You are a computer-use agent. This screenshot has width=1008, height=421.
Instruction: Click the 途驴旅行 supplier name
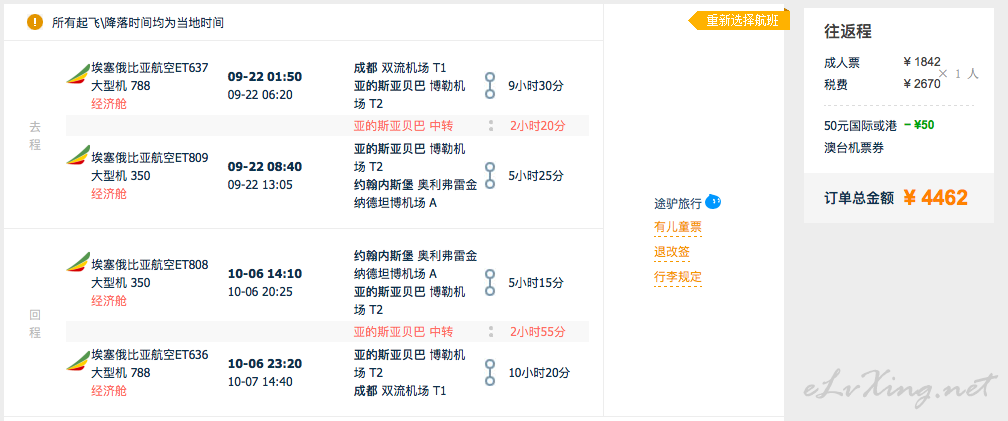[x=678, y=204]
